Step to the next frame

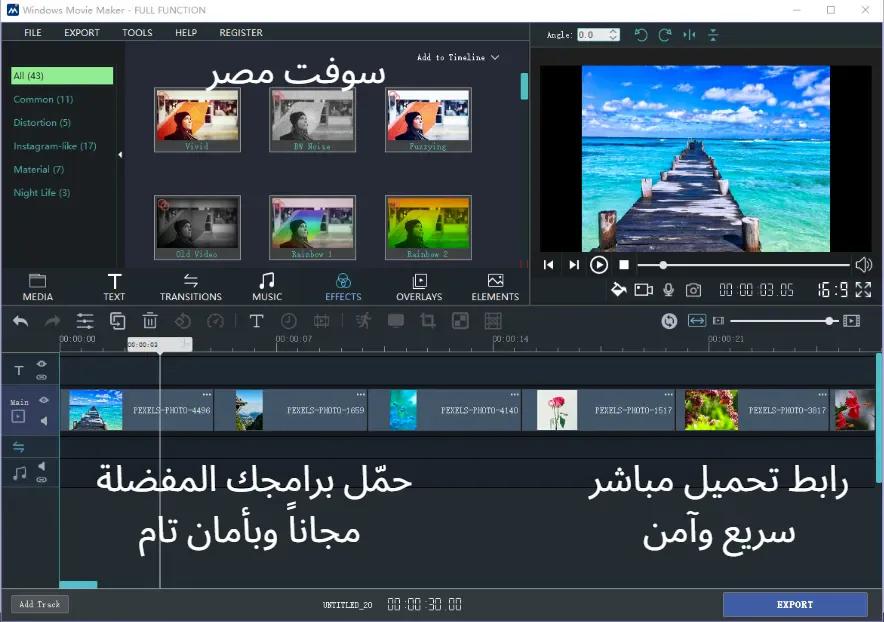pos(573,264)
